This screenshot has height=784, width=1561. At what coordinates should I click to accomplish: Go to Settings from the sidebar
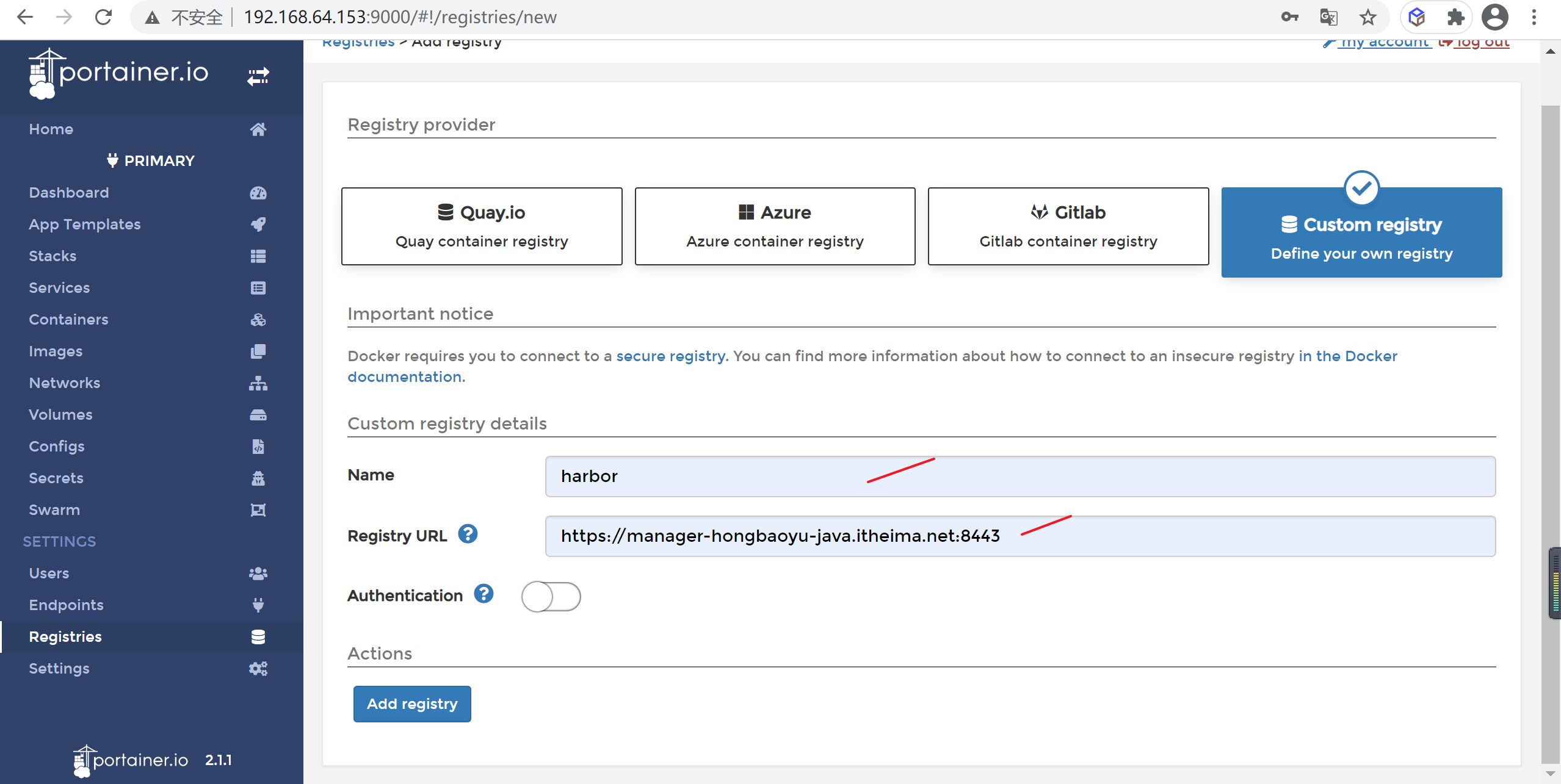click(x=59, y=669)
